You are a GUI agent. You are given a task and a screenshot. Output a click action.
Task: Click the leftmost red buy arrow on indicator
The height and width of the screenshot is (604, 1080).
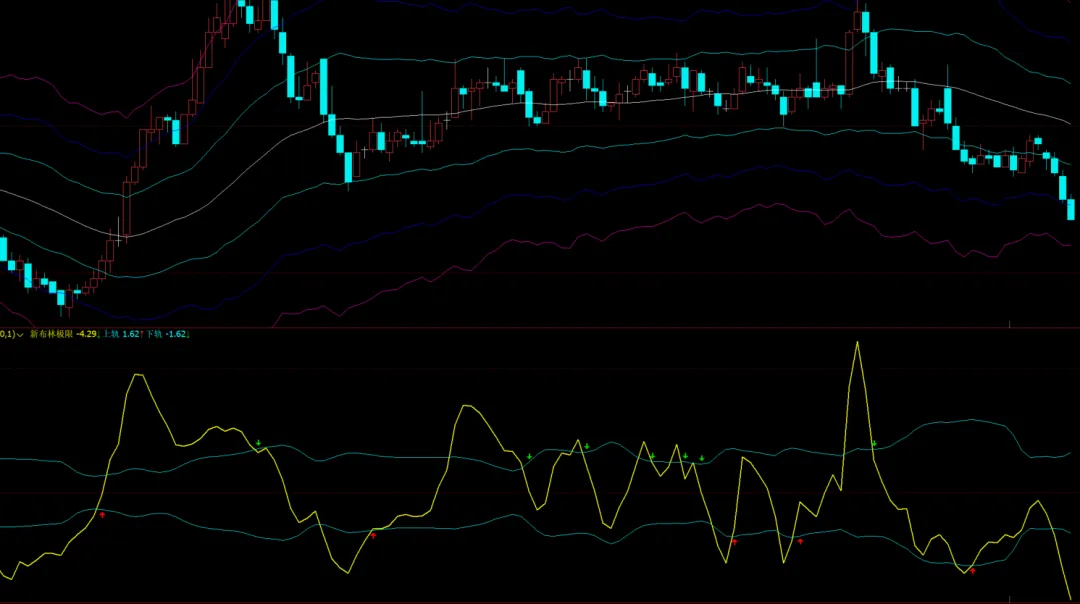pyautogui.click(x=102, y=514)
